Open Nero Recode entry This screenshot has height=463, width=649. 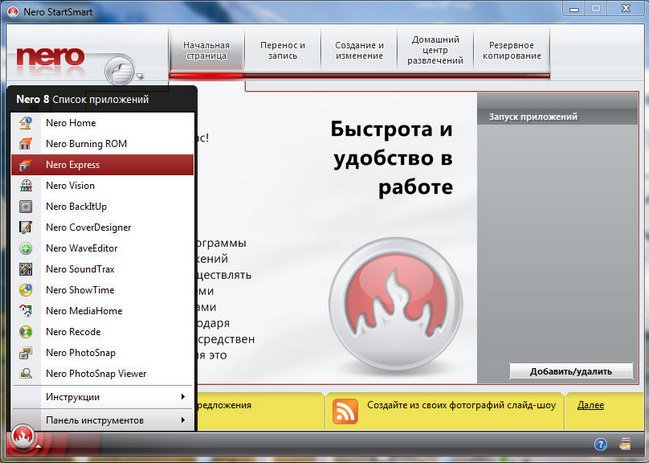[103, 332]
